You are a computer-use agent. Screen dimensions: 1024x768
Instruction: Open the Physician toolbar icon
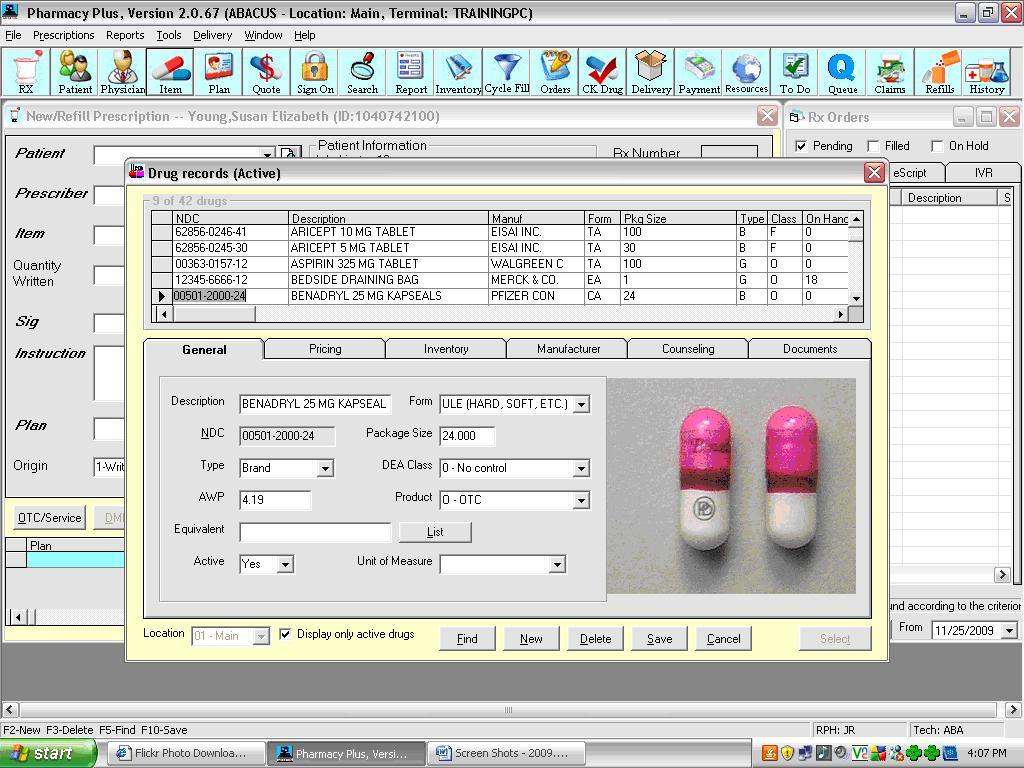[122, 72]
